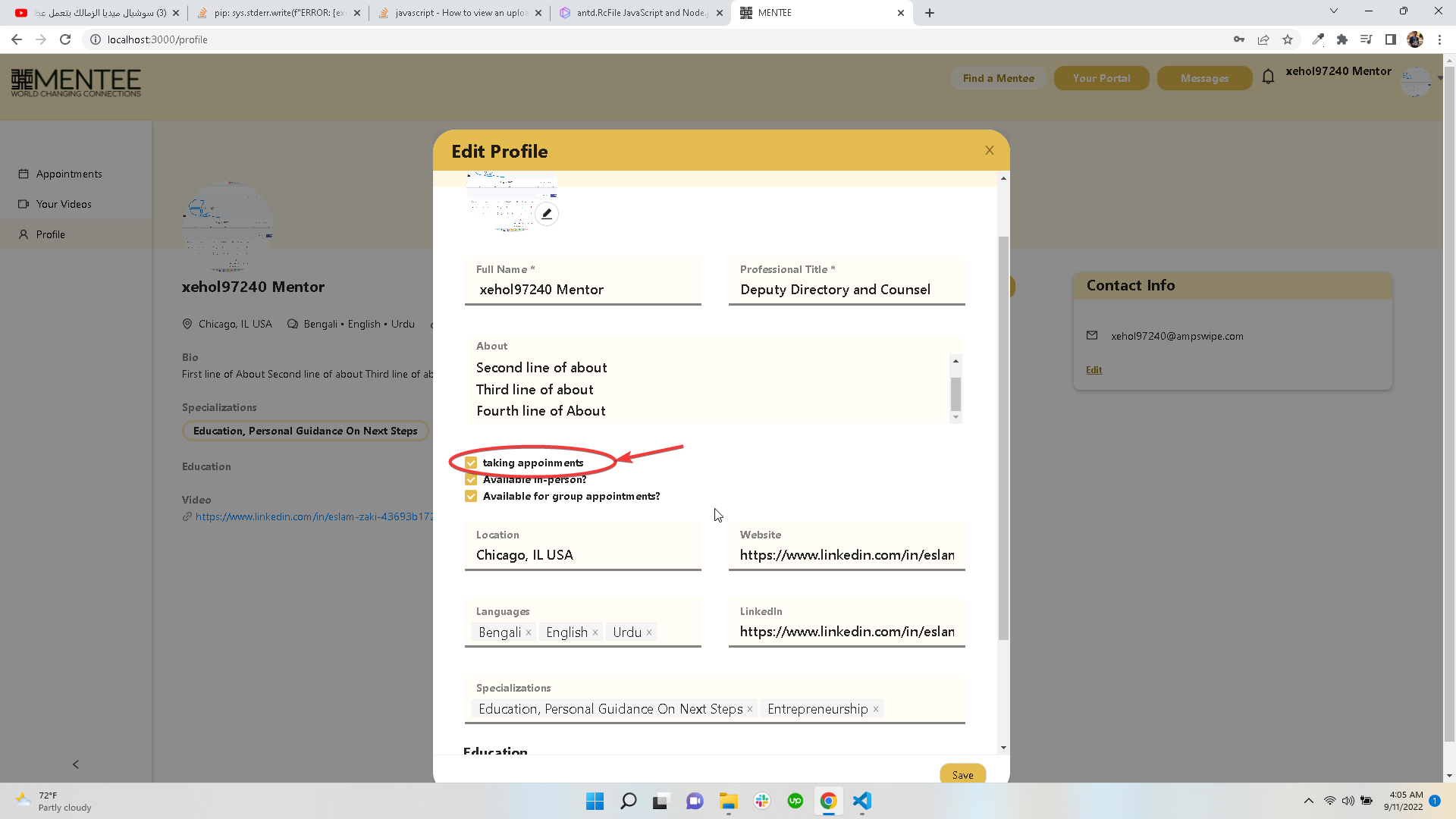Uncheck the taking appointments checkbox
1456x819 pixels.
(x=471, y=463)
